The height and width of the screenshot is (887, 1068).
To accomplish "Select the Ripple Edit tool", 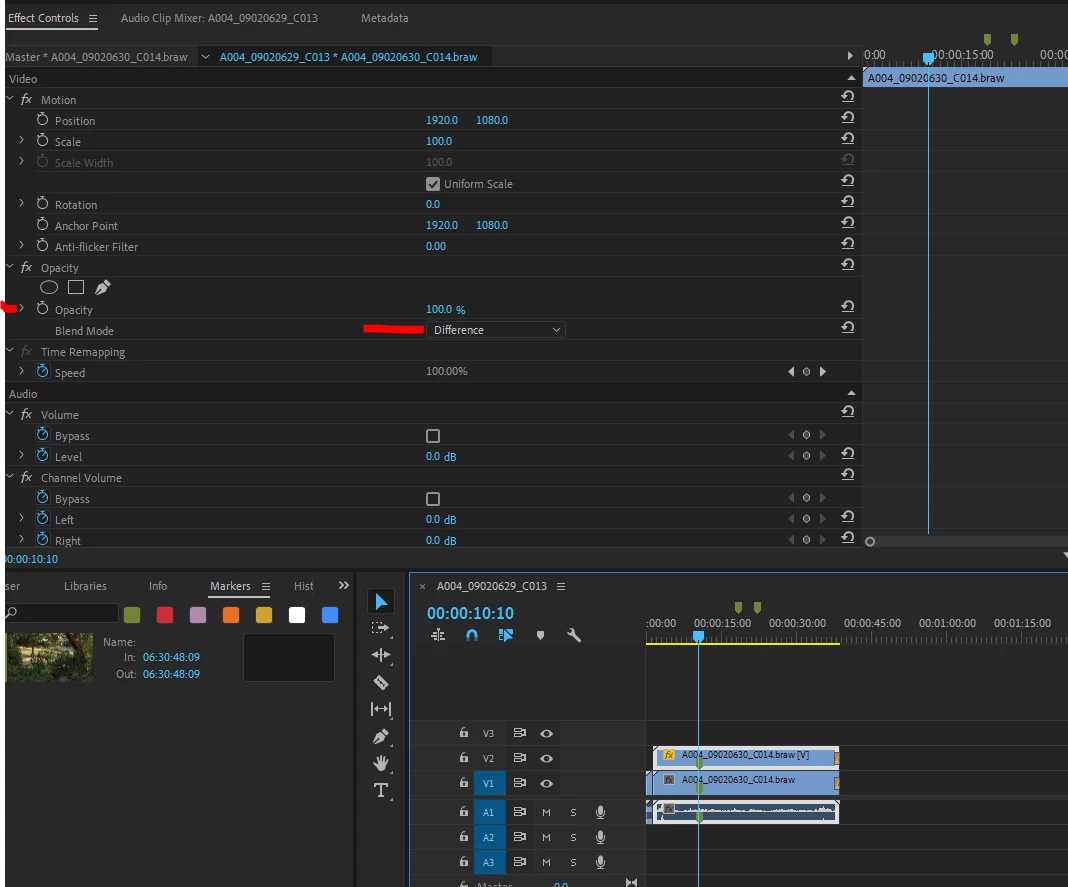I will 381,655.
